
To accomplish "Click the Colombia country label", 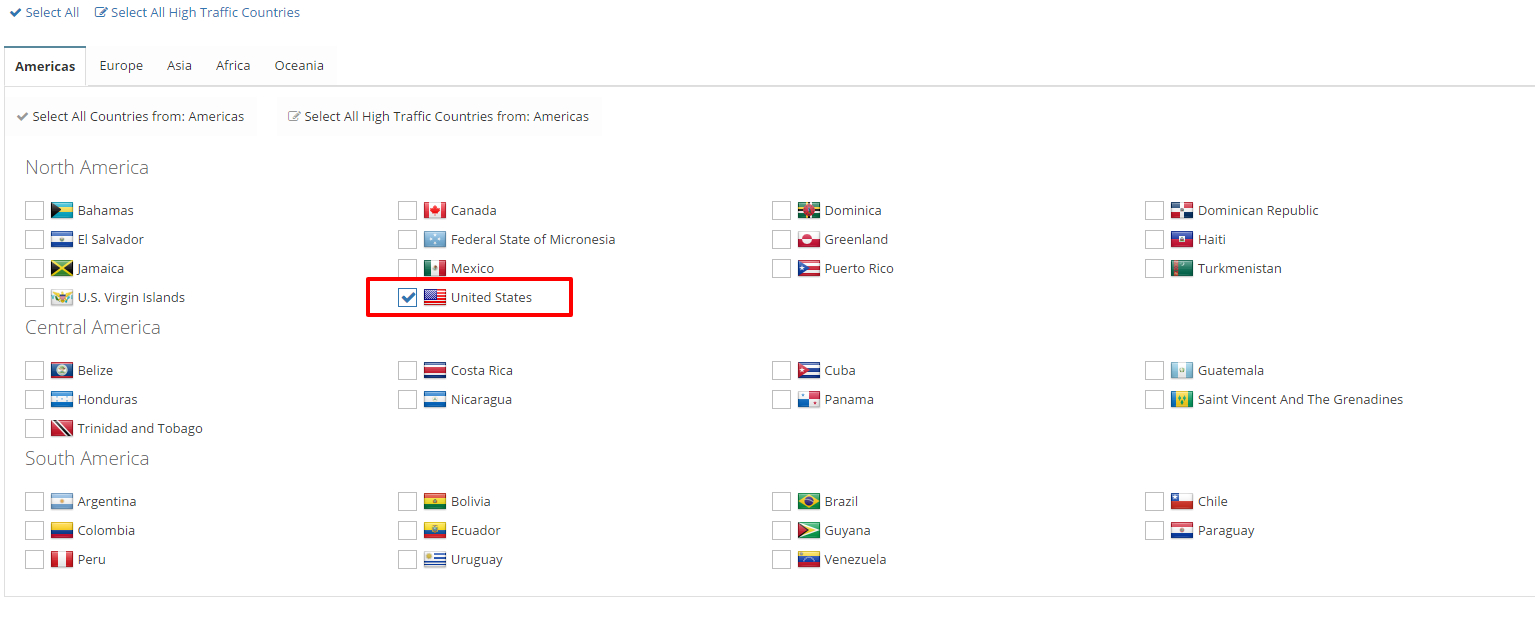I will click(106, 530).
